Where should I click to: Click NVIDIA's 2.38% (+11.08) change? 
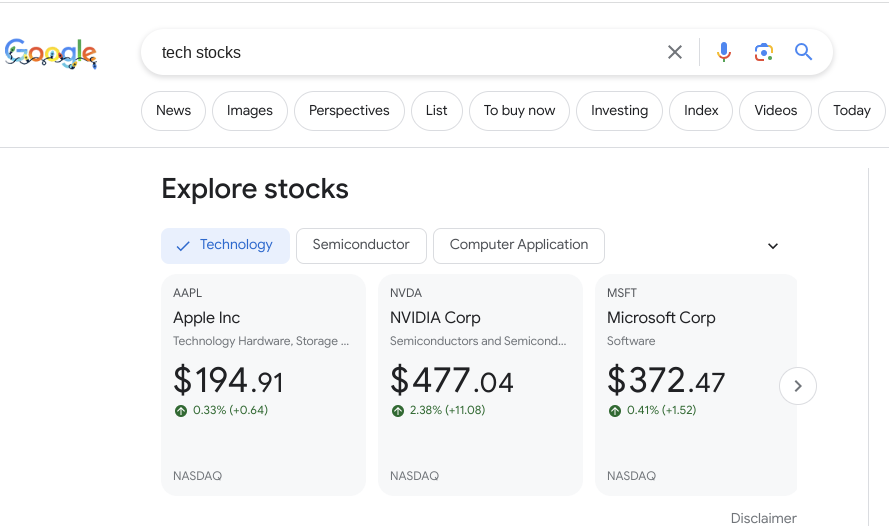[447, 410]
